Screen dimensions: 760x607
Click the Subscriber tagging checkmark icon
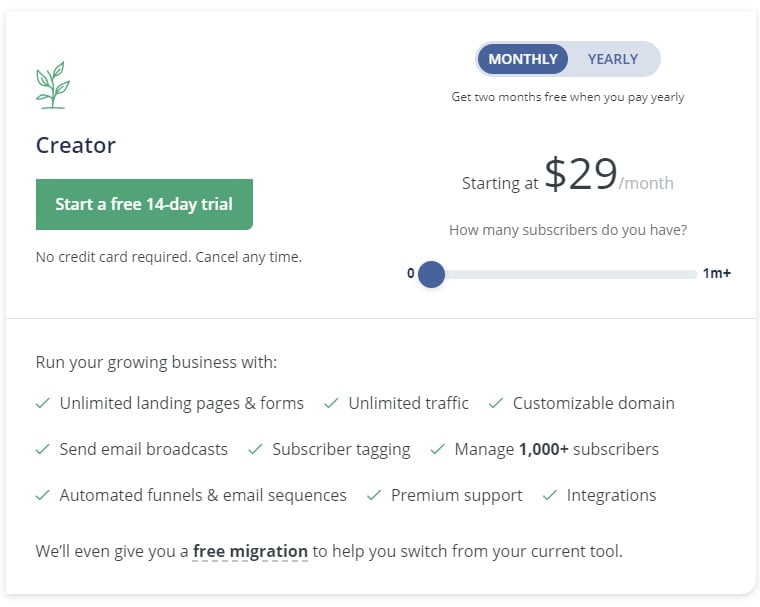click(x=255, y=450)
